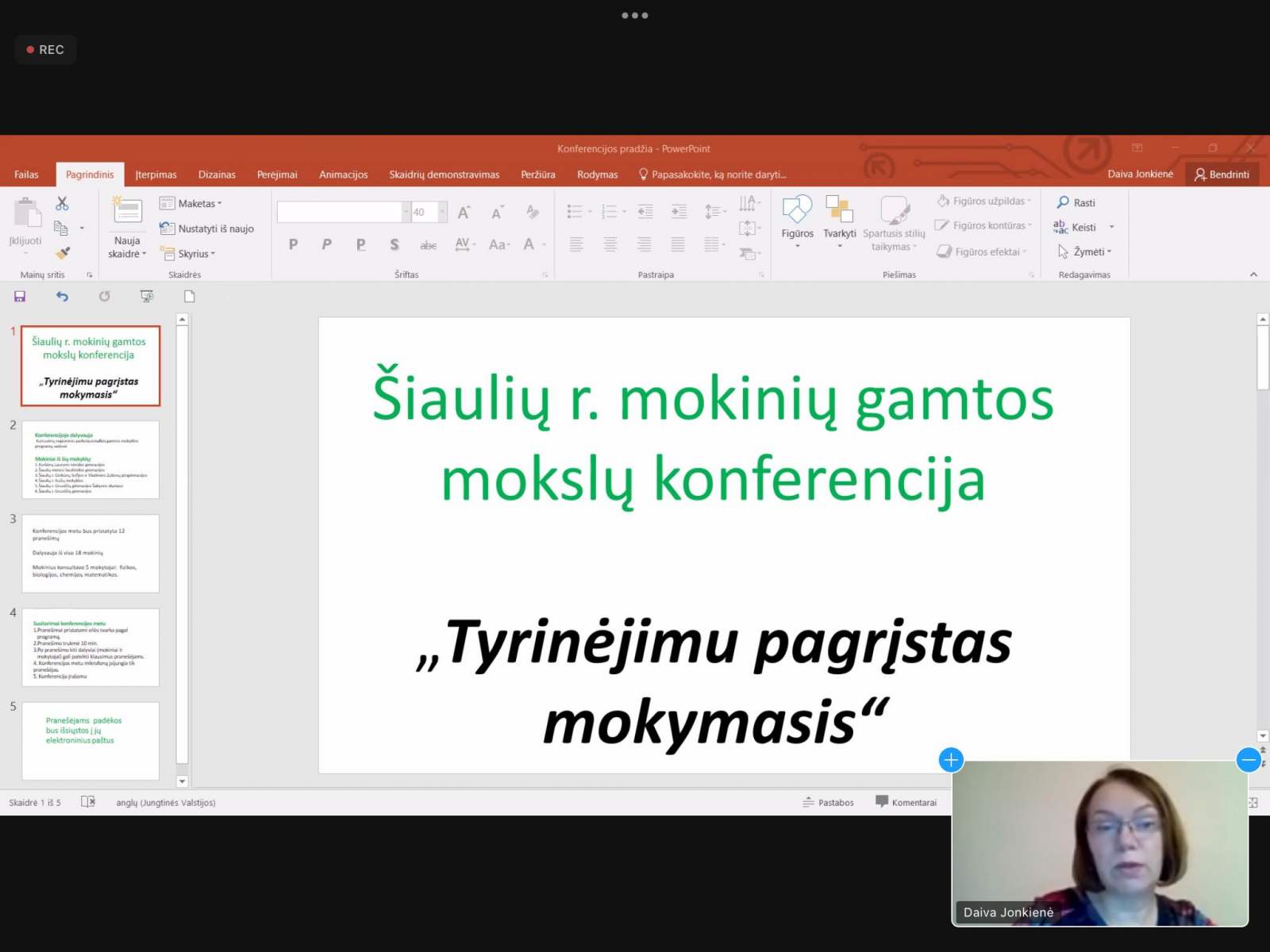Screen dimensions: 1270x952
Task: Open the Figūros shapes gallery
Action: pyautogui.click(x=797, y=221)
